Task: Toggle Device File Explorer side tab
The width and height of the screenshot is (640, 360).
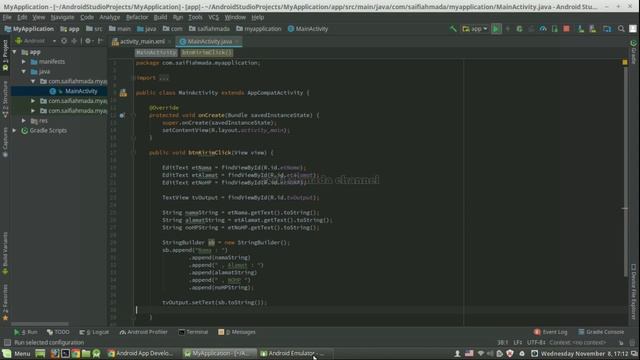Action: pyautogui.click(x=634, y=291)
